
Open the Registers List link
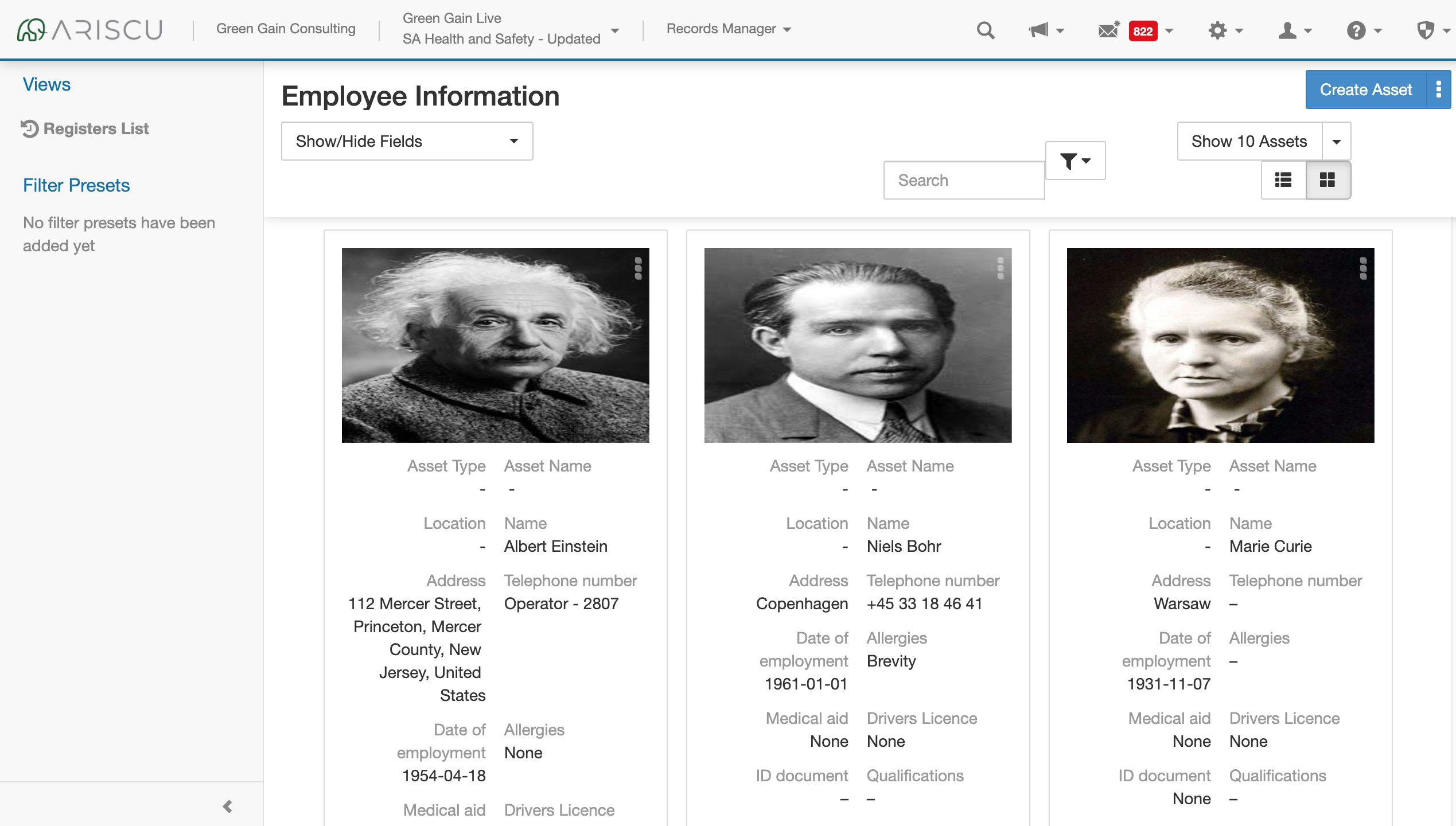coord(96,128)
